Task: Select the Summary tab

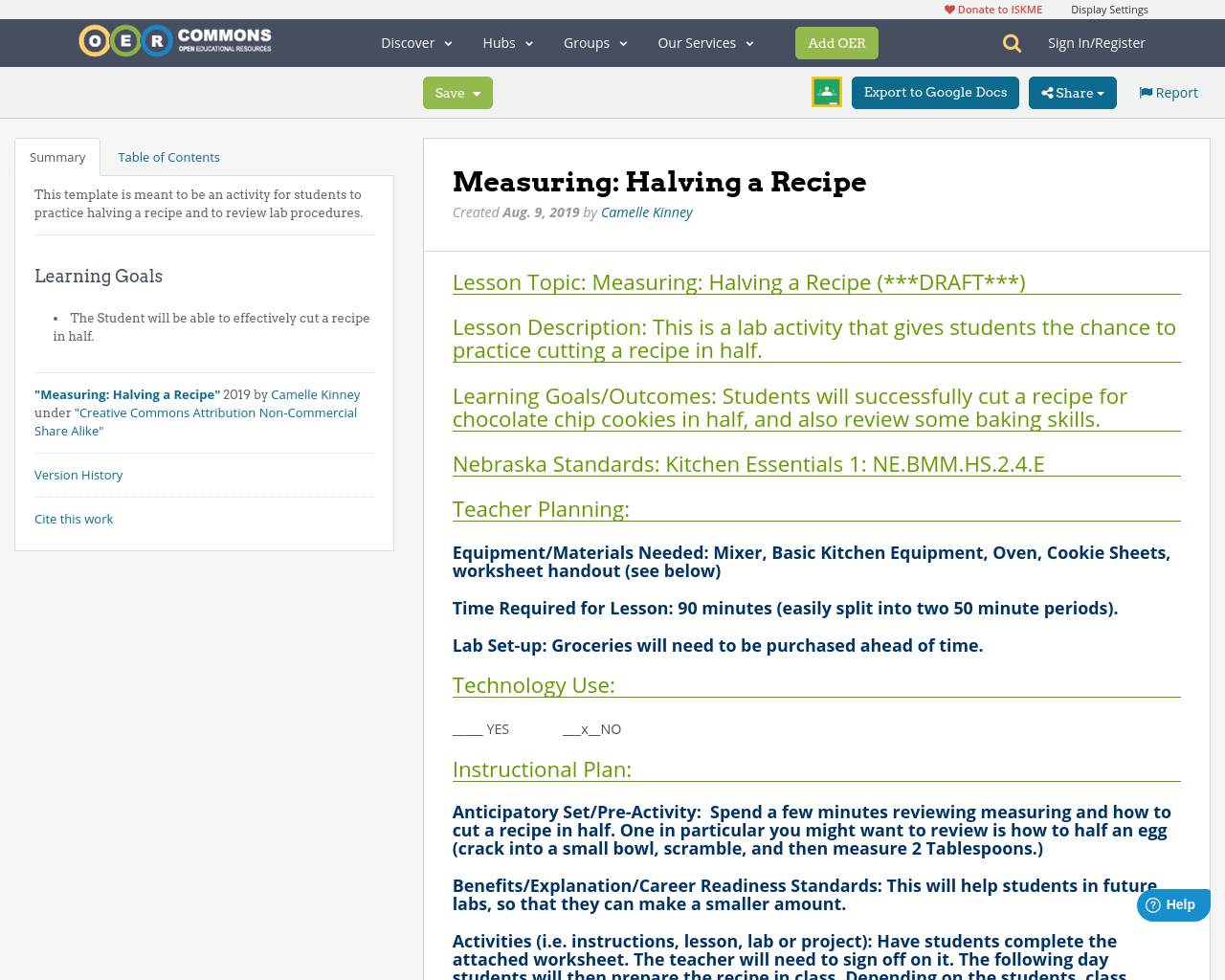Action: pyautogui.click(x=57, y=155)
